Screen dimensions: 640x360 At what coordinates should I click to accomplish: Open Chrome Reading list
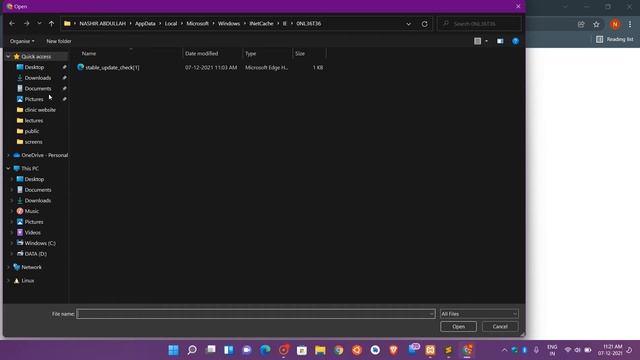(614, 39)
